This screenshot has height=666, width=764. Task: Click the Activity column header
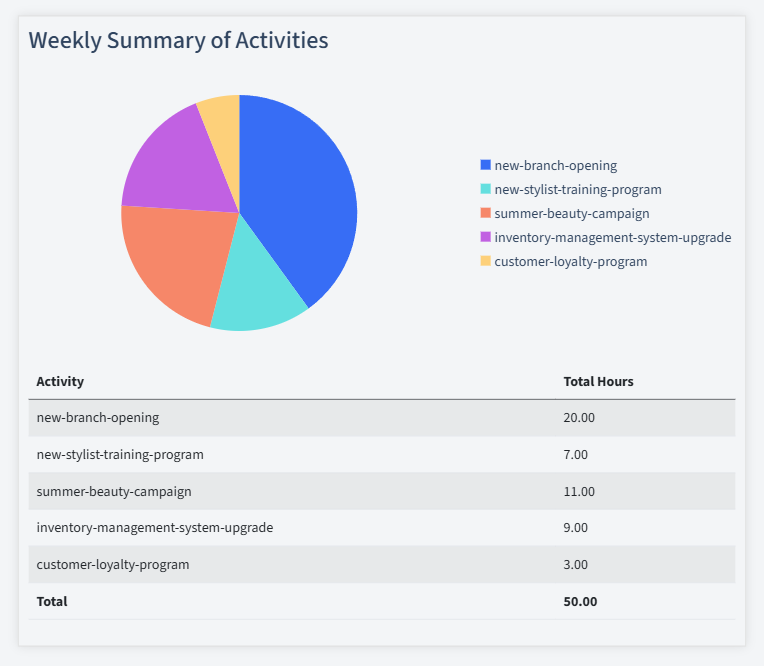tap(60, 381)
